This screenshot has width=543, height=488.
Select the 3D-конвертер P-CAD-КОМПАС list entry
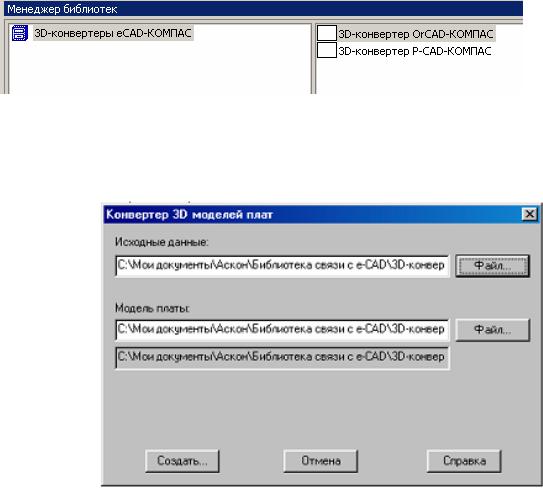pos(415,51)
